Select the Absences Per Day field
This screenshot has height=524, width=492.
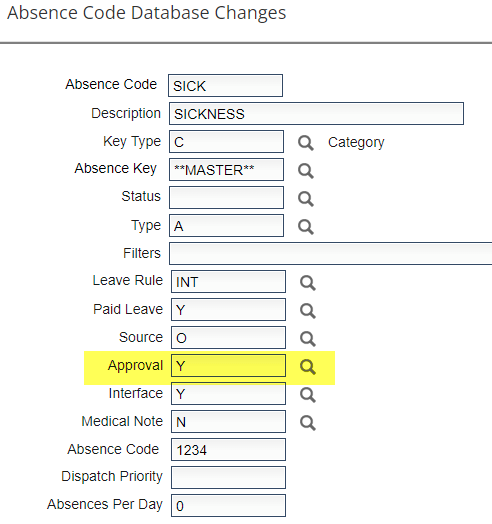point(229,506)
